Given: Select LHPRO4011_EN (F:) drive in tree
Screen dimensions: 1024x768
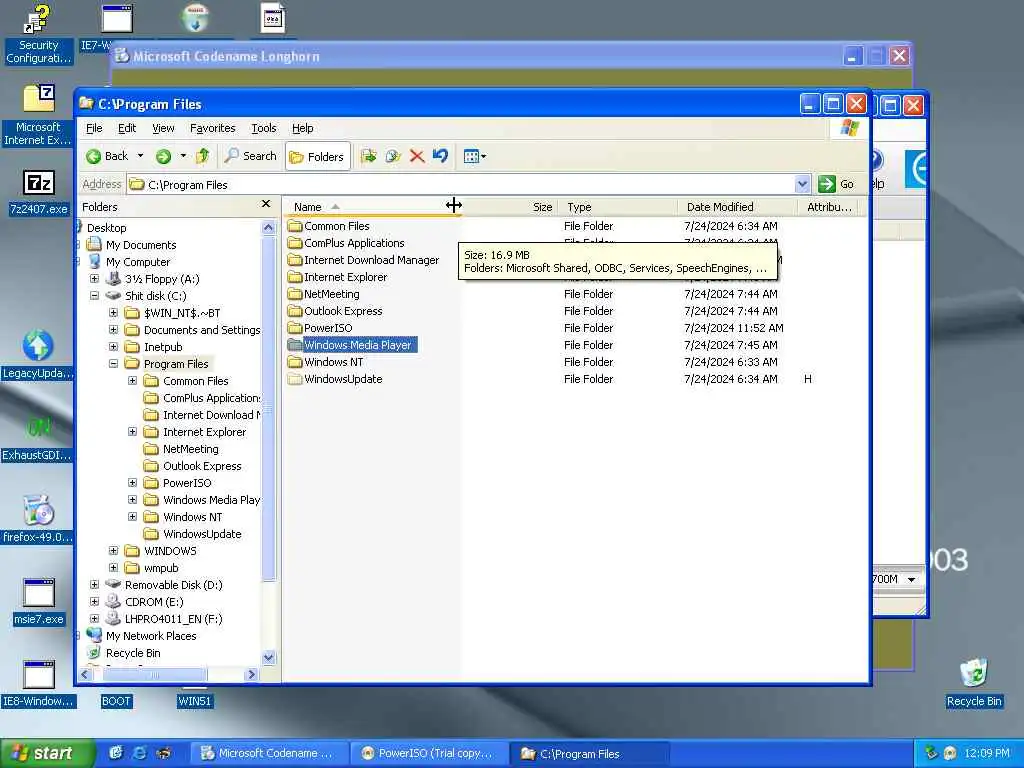Looking at the screenshot, I should tap(173, 618).
